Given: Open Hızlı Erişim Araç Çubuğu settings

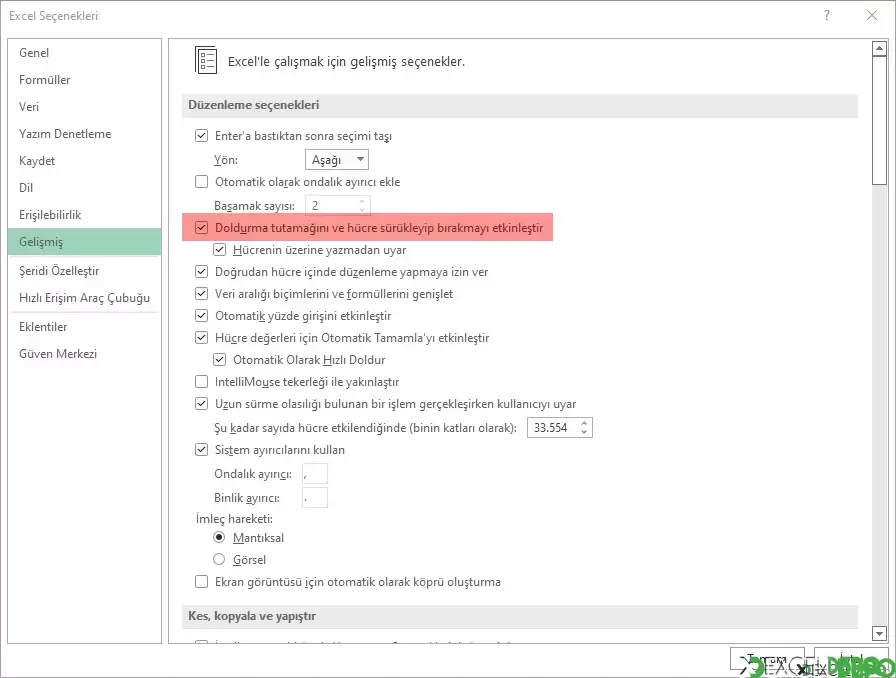Looking at the screenshot, I should [85, 297].
